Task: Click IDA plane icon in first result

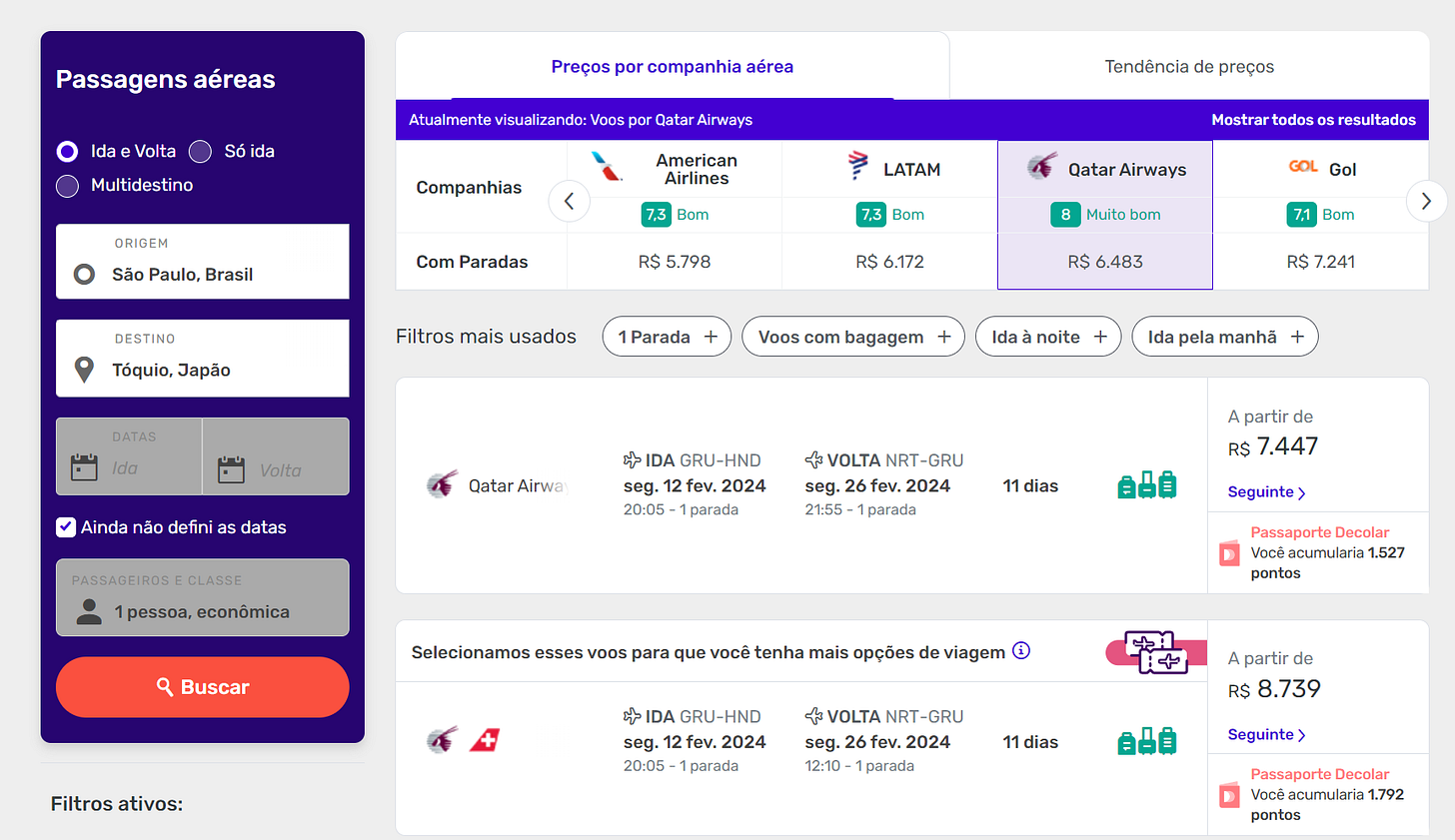Action: tap(632, 460)
